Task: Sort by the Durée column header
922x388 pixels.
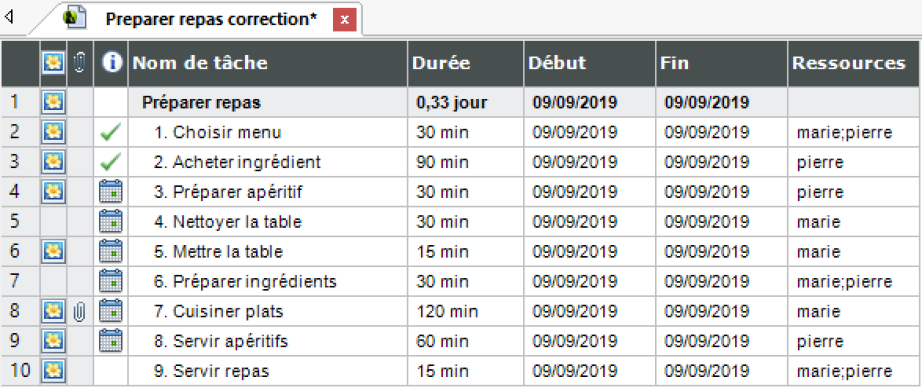Action: [465, 63]
